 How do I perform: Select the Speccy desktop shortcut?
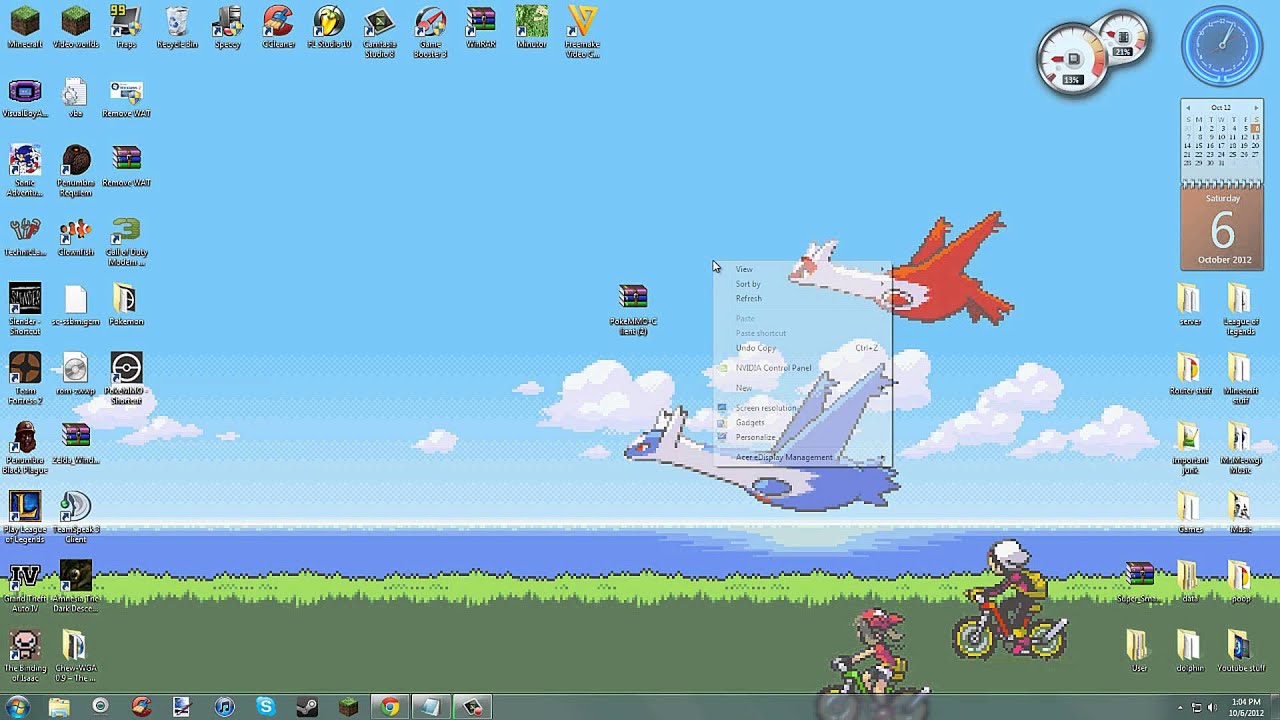(x=227, y=27)
